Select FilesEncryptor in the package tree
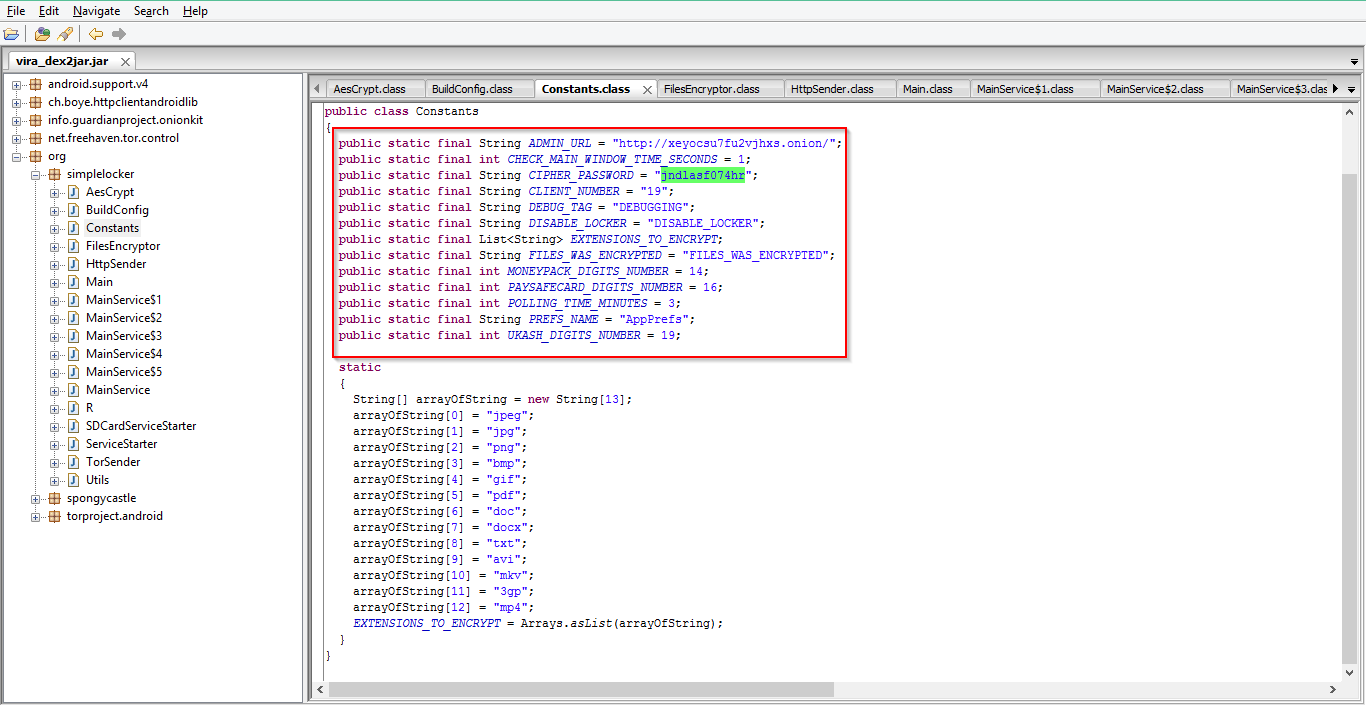Viewport: 1366px width, 706px height. (122, 246)
